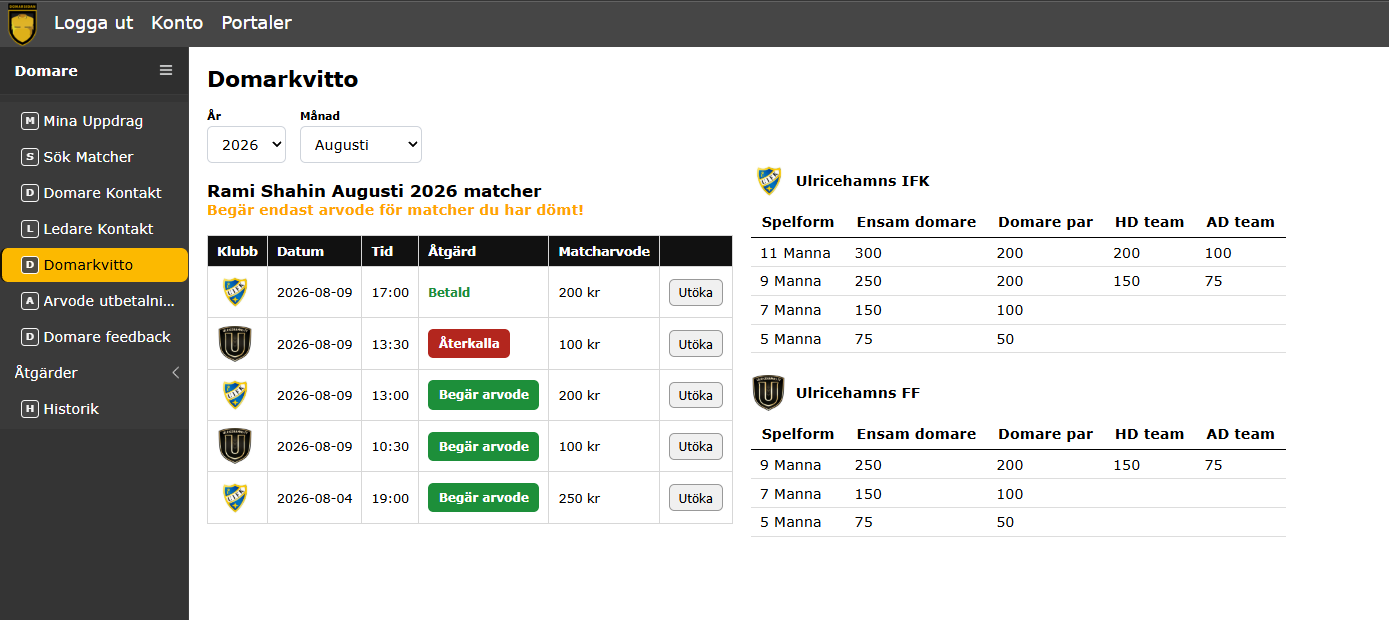
Task: Open Mina Uppdrag in sidebar
Action: (94, 121)
